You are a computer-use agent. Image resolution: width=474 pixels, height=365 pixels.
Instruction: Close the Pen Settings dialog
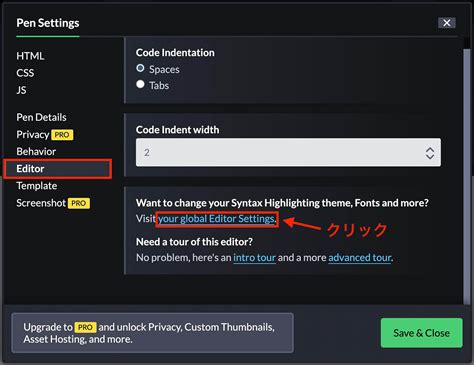[x=447, y=23]
